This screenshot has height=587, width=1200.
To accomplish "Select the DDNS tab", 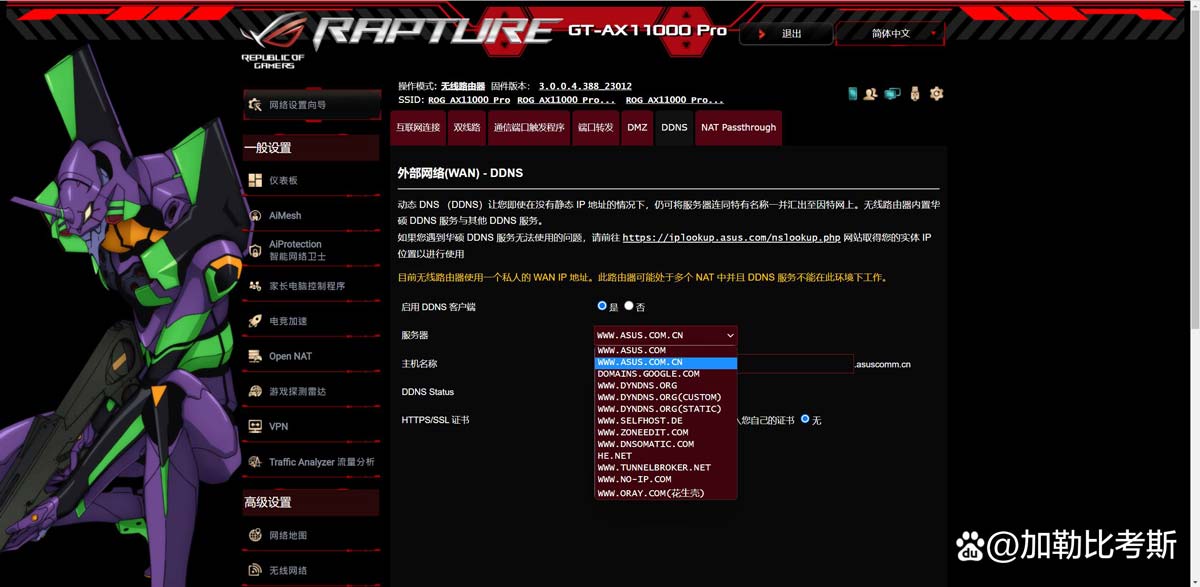I will click(x=674, y=128).
